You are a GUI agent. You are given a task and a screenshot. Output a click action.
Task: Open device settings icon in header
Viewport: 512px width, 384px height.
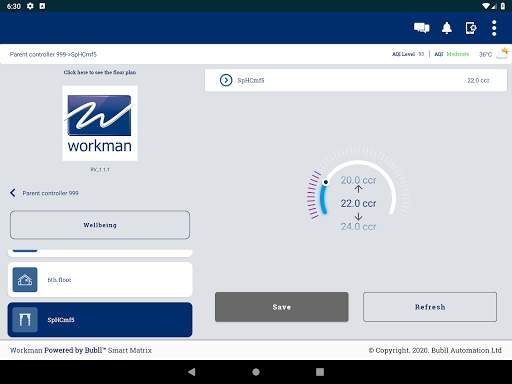471,28
